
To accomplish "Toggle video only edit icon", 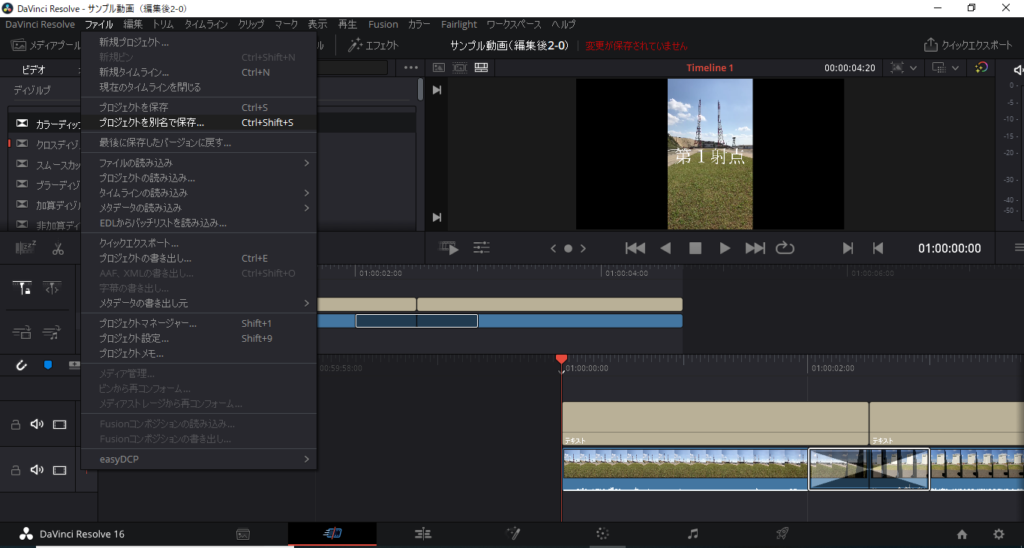I will pos(22,333).
